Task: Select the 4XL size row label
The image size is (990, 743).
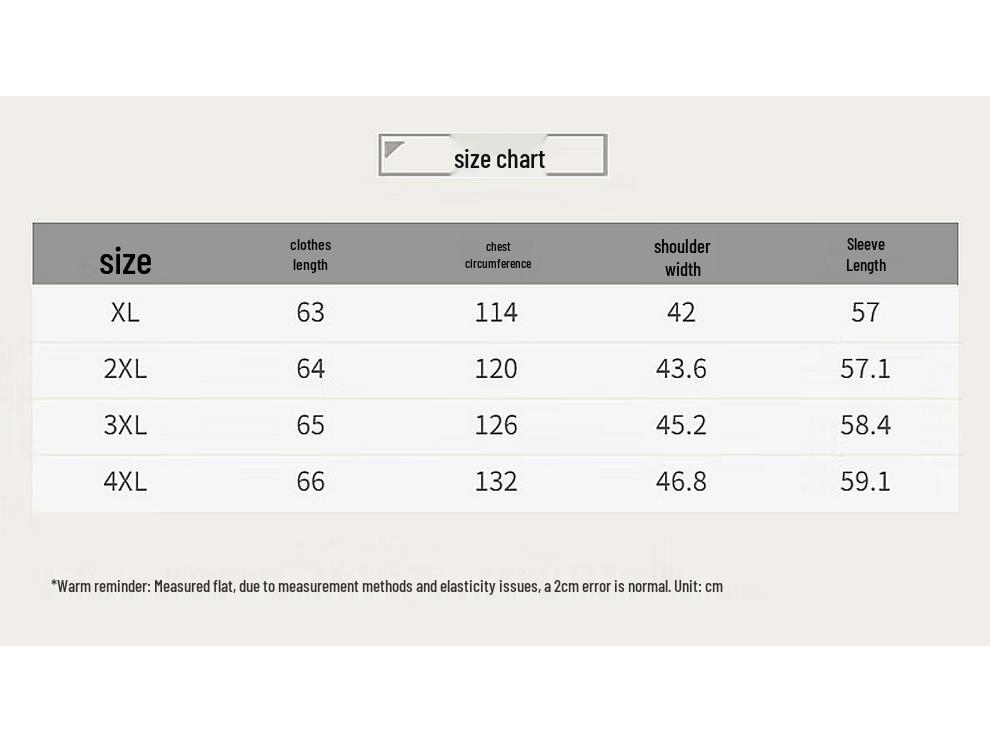Action: [125, 481]
